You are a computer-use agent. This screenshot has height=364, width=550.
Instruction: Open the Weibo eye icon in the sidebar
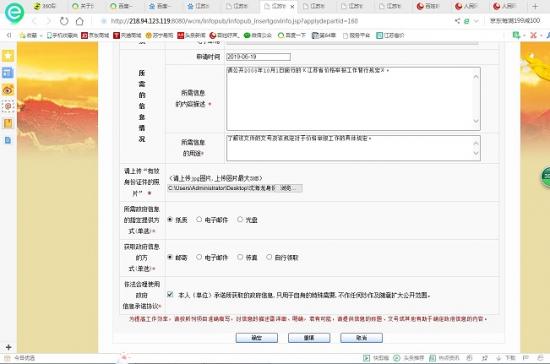(x=8, y=90)
